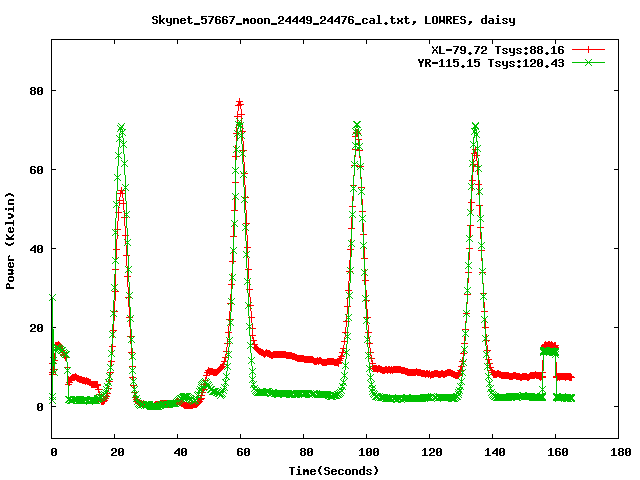The height and width of the screenshot is (480, 640).
Task: Click the red peak marker near 60 seconds
Action: pyautogui.click(x=240, y=102)
